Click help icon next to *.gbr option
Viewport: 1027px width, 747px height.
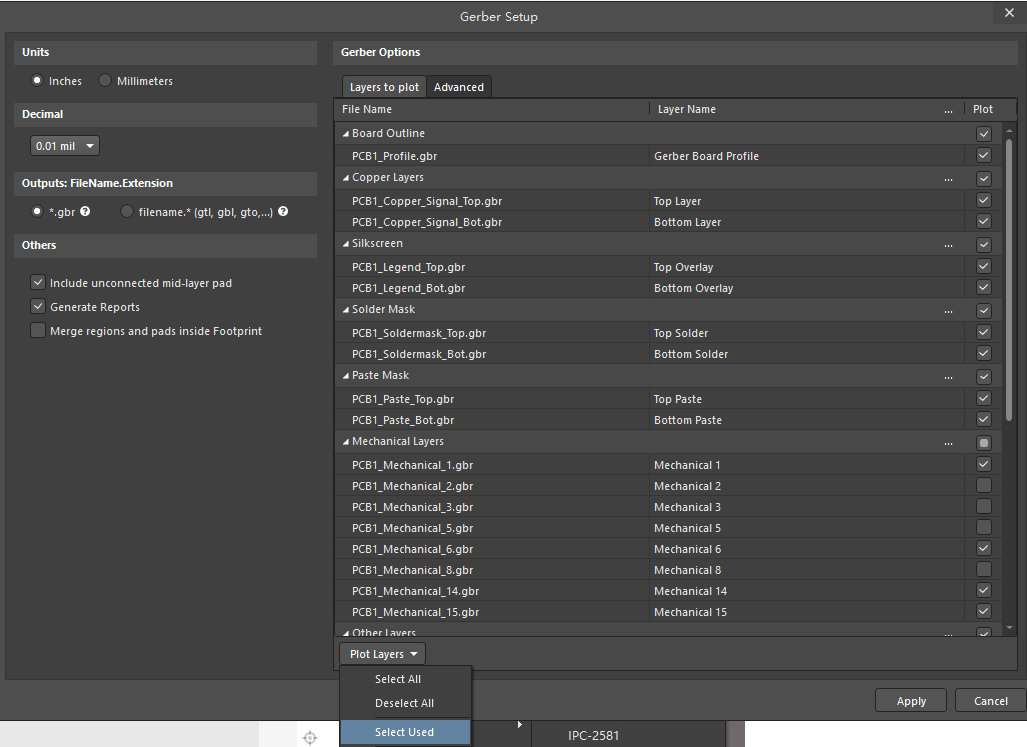[85, 211]
